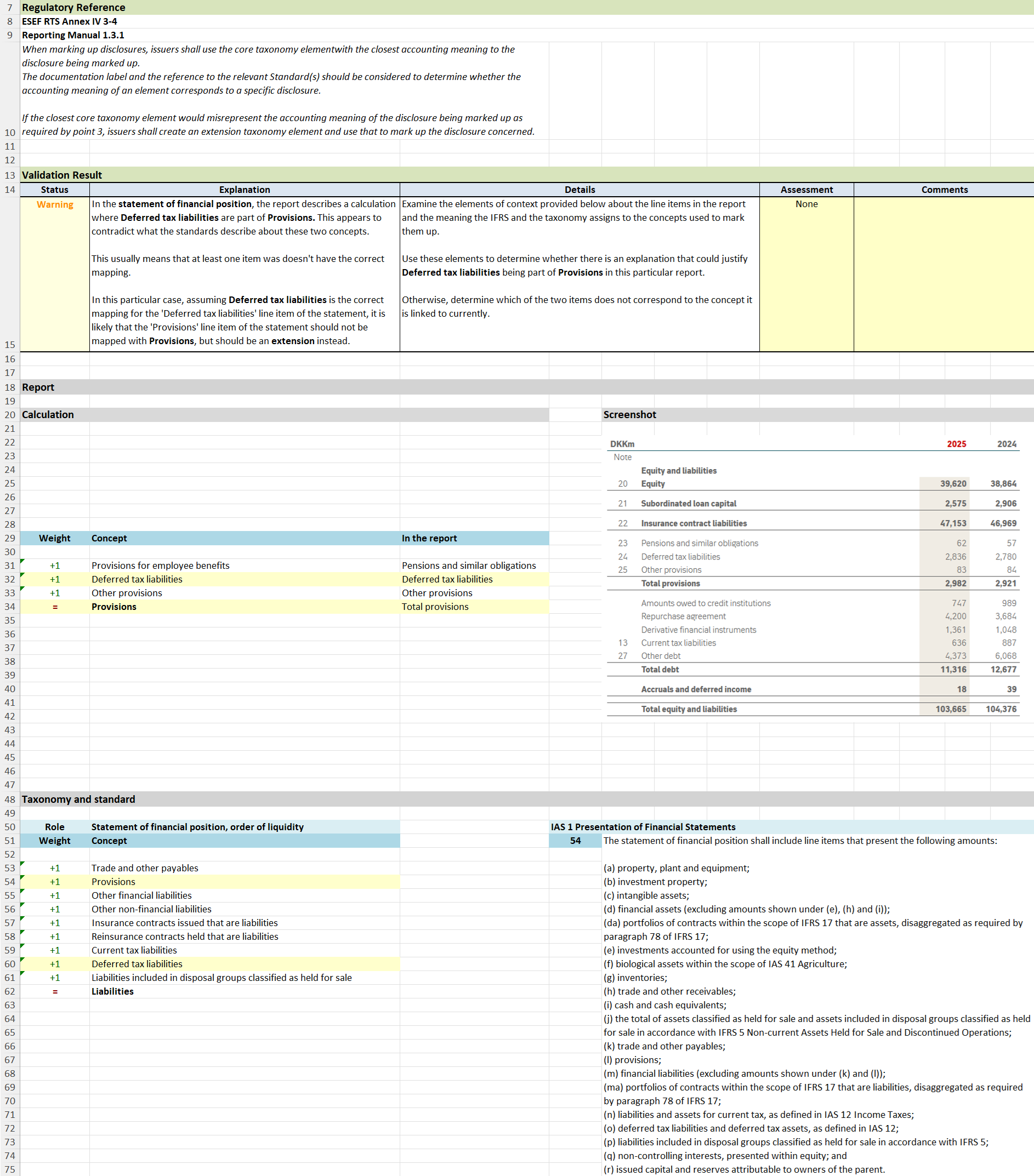Select '(o) deferred tax liabilities' standard line

(x=751, y=1128)
